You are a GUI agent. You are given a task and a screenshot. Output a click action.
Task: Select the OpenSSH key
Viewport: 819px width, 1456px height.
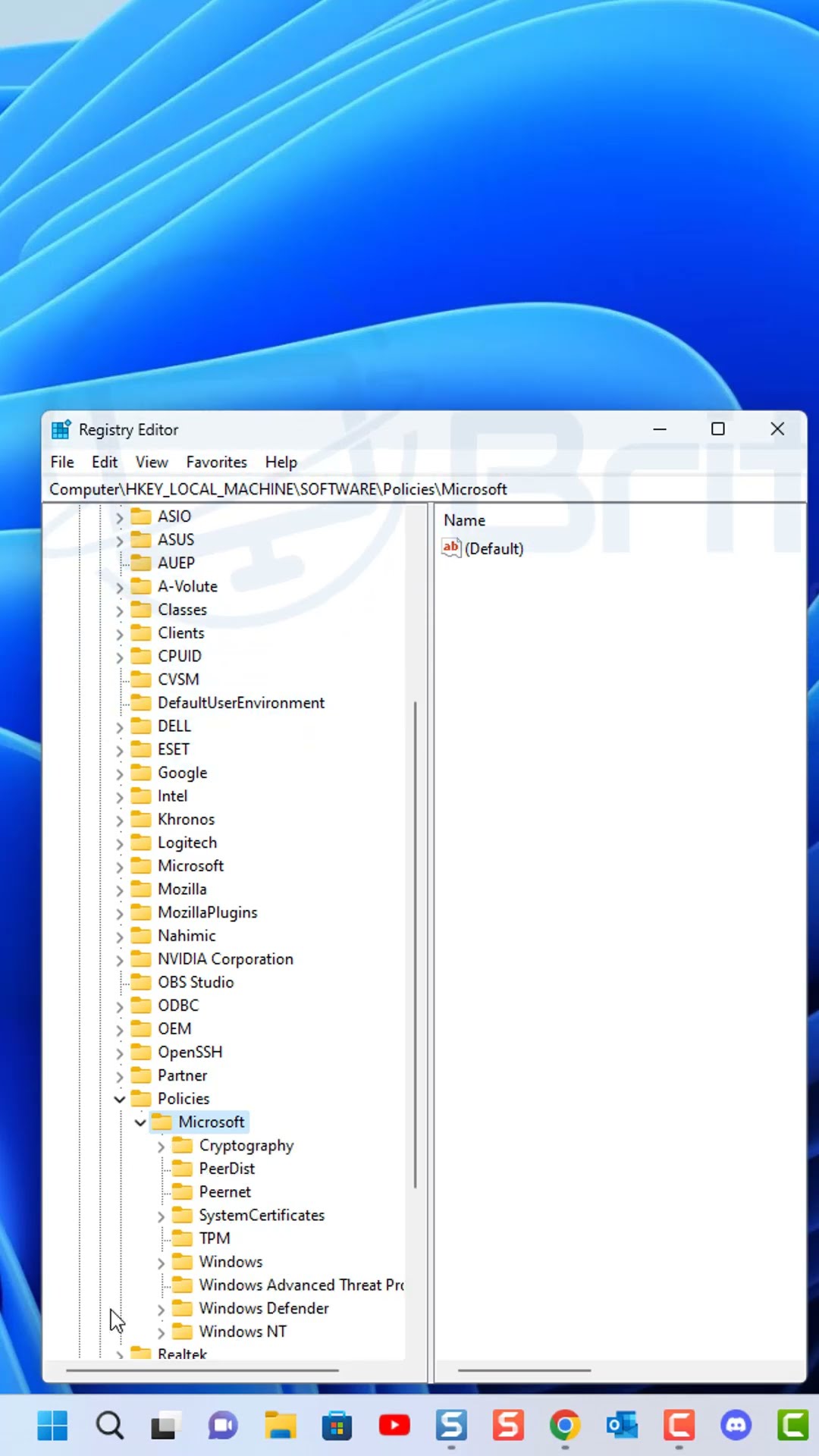(x=190, y=1053)
